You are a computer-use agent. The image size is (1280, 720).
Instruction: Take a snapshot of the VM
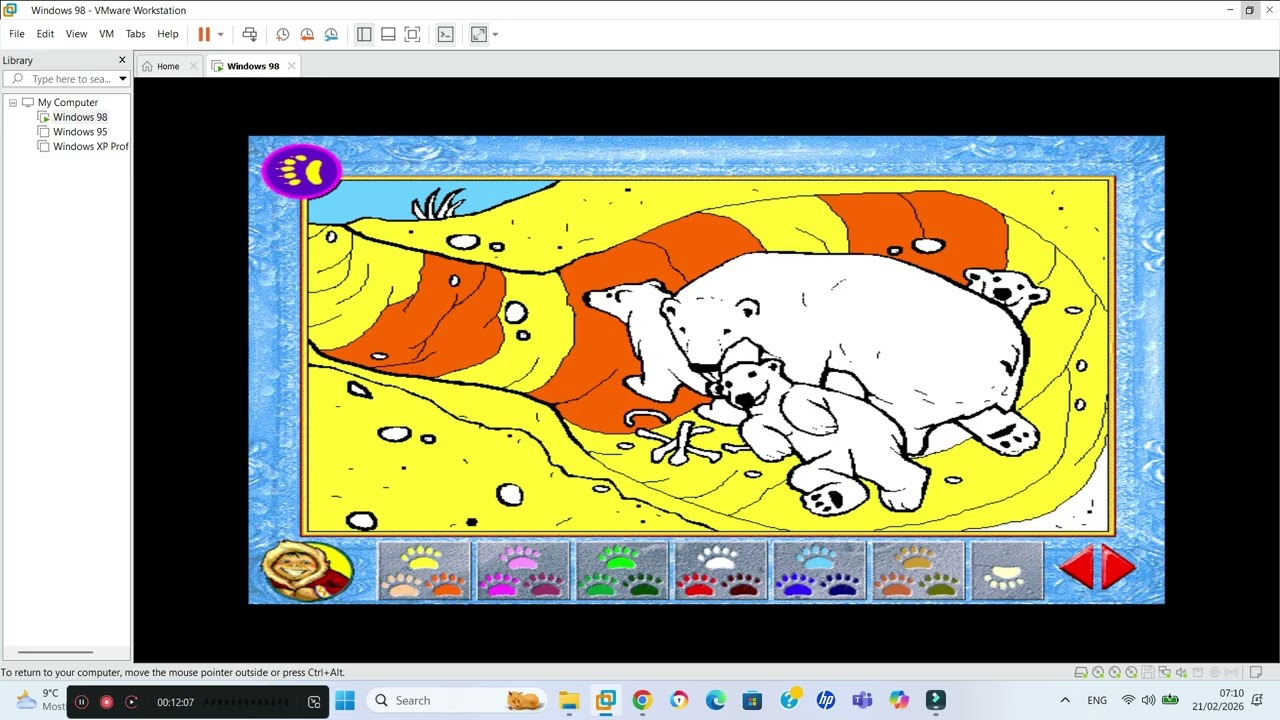tap(283, 34)
